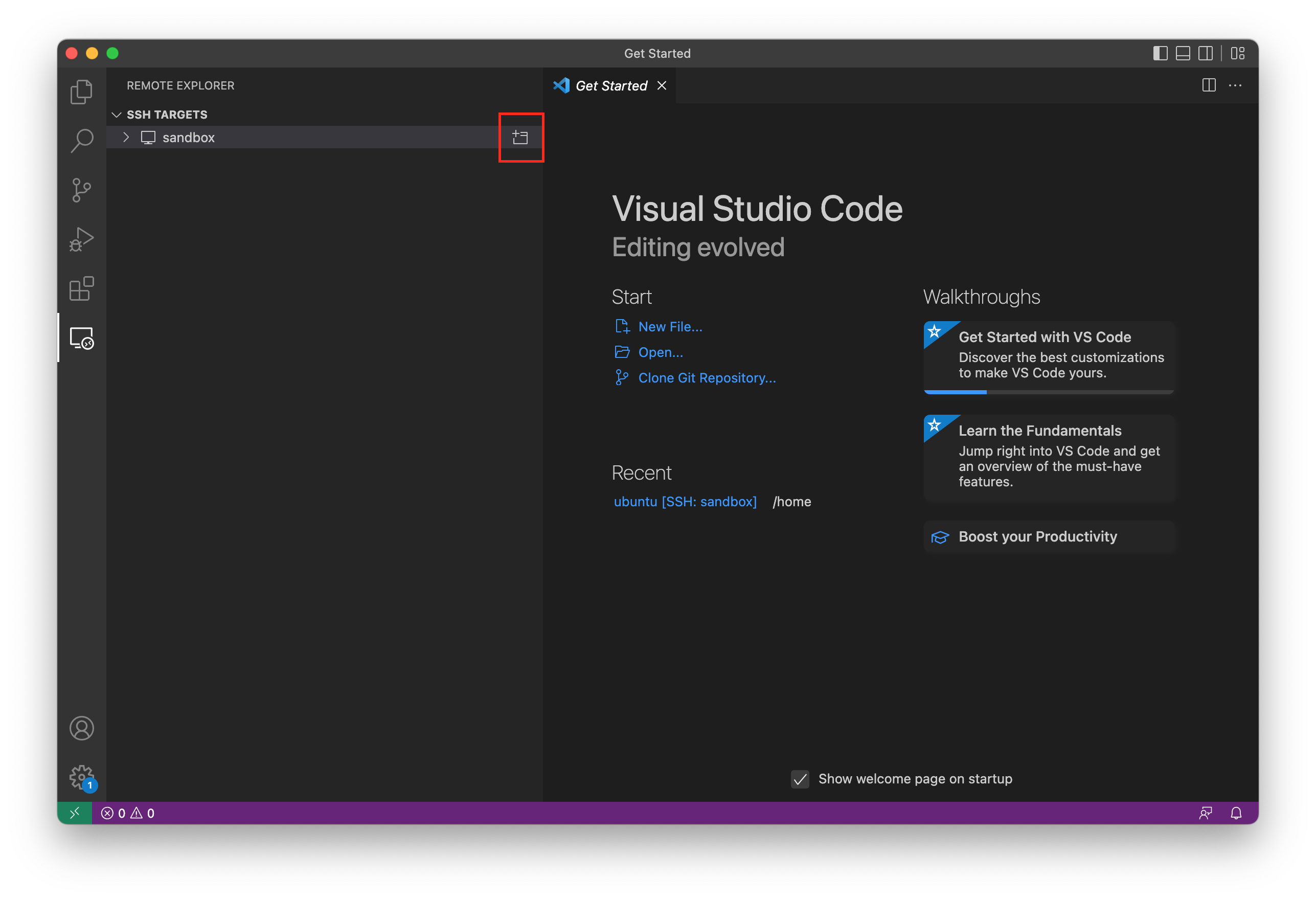Image resolution: width=1316 pixels, height=900 pixels.
Task: Open Customize Layout in title bar
Action: [x=1238, y=53]
